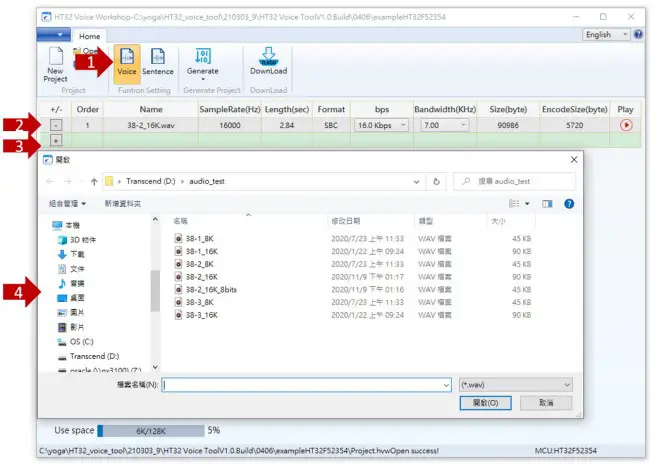Click the Open (O) button in dialog
The image size is (661, 469).
[x=486, y=403]
